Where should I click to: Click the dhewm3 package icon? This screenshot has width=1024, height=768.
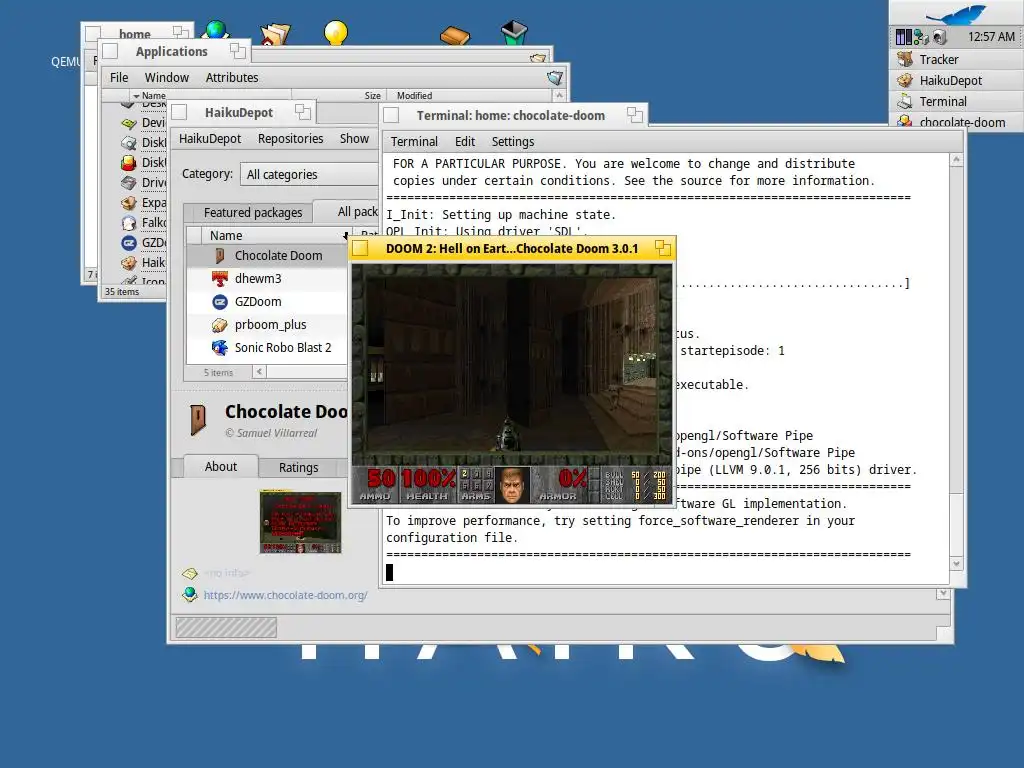coord(220,279)
